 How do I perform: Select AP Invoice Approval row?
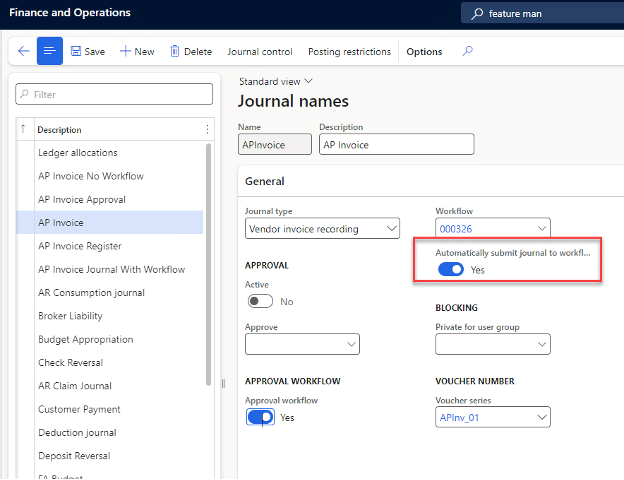pos(109,199)
